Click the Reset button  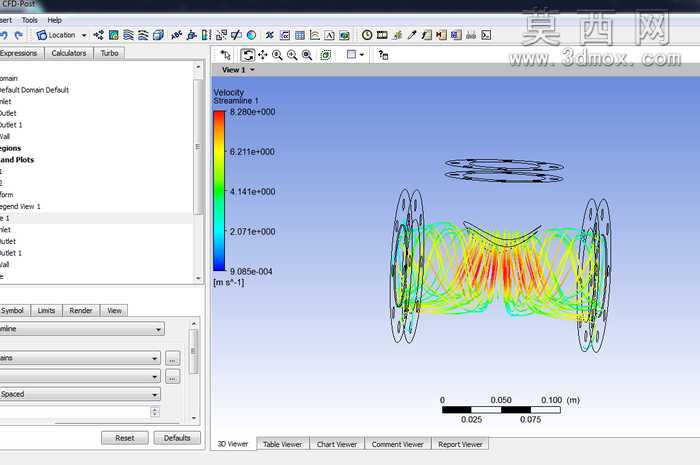coord(125,438)
